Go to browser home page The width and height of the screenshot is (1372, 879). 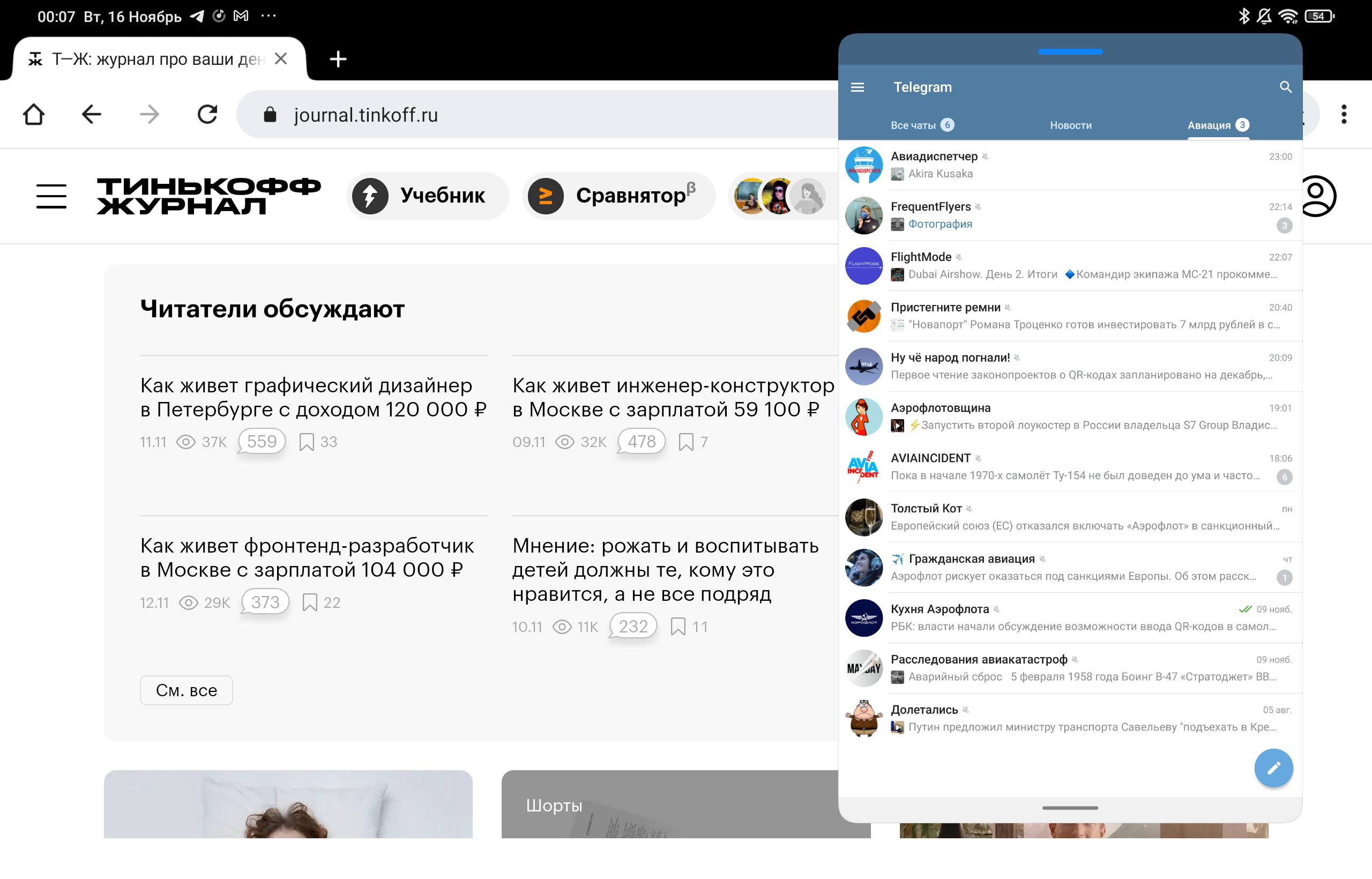(34, 115)
